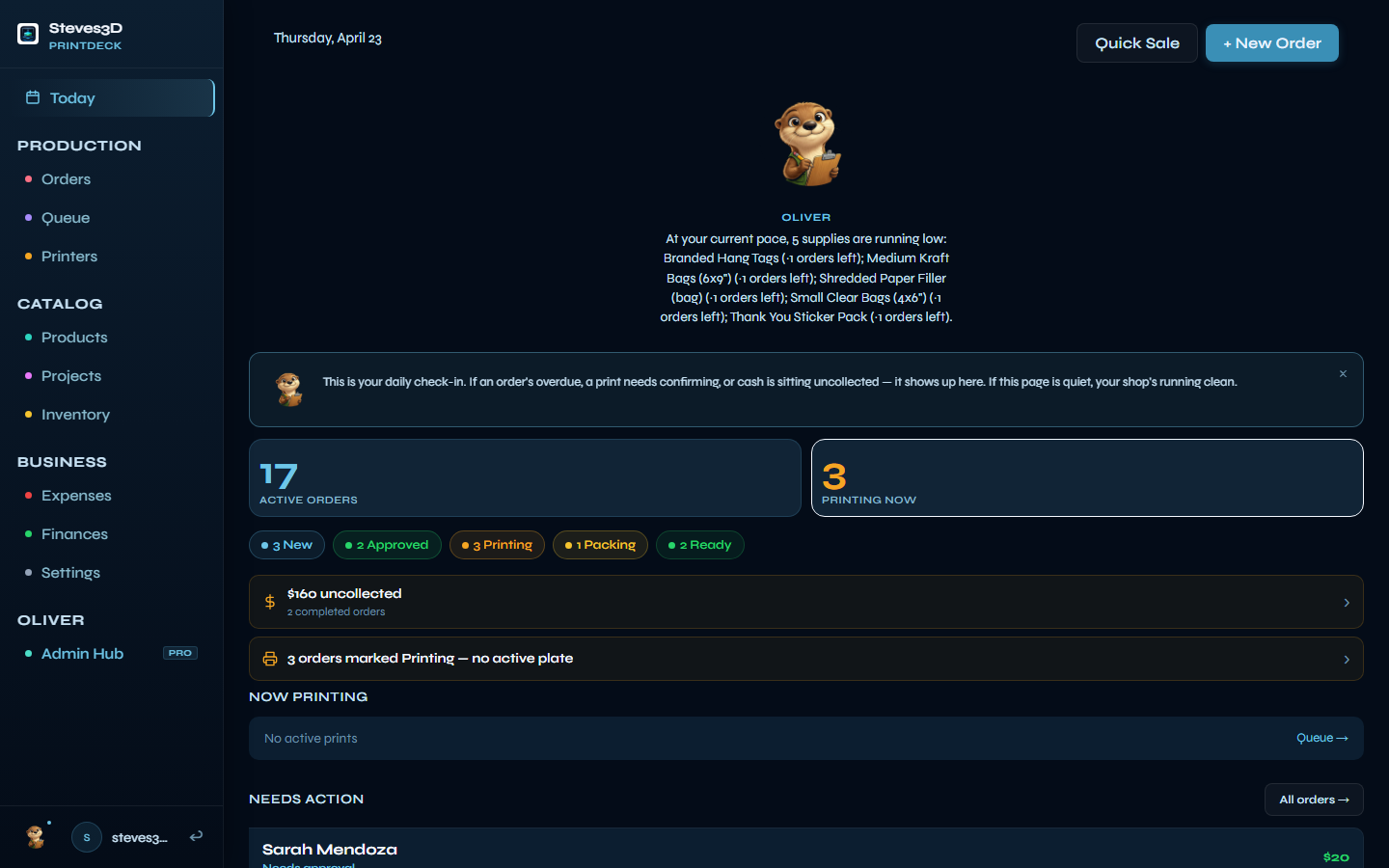Viewport: 1389px width, 868px height.
Task: Expand the orders marked Printing alert chevron
Action: point(1347,660)
